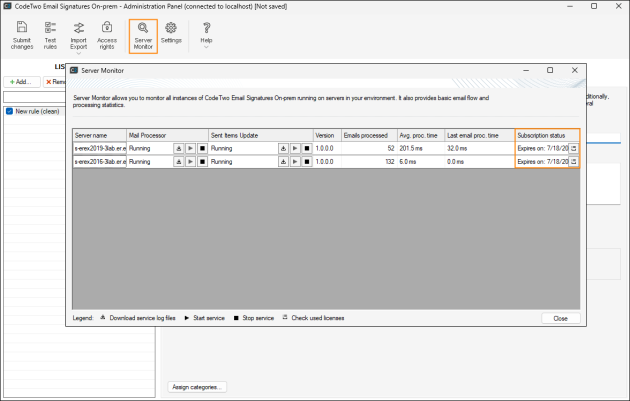Screen dimensions: 630x401
Task: Close the Server Monitor dialog with Close button
Action: (x=560, y=318)
